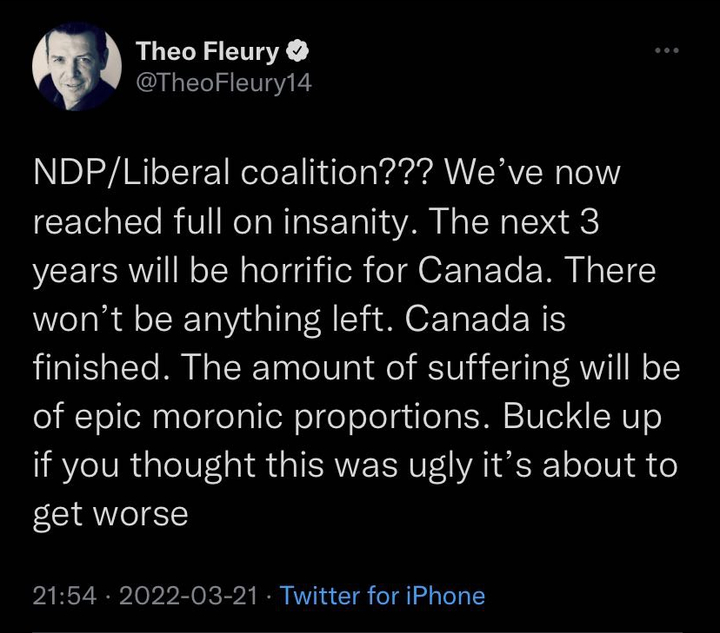The width and height of the screenshot is (720, 633).
Task: Click the words "The next 3 years"
Action: pyautogui.click(x=500, y=221)
